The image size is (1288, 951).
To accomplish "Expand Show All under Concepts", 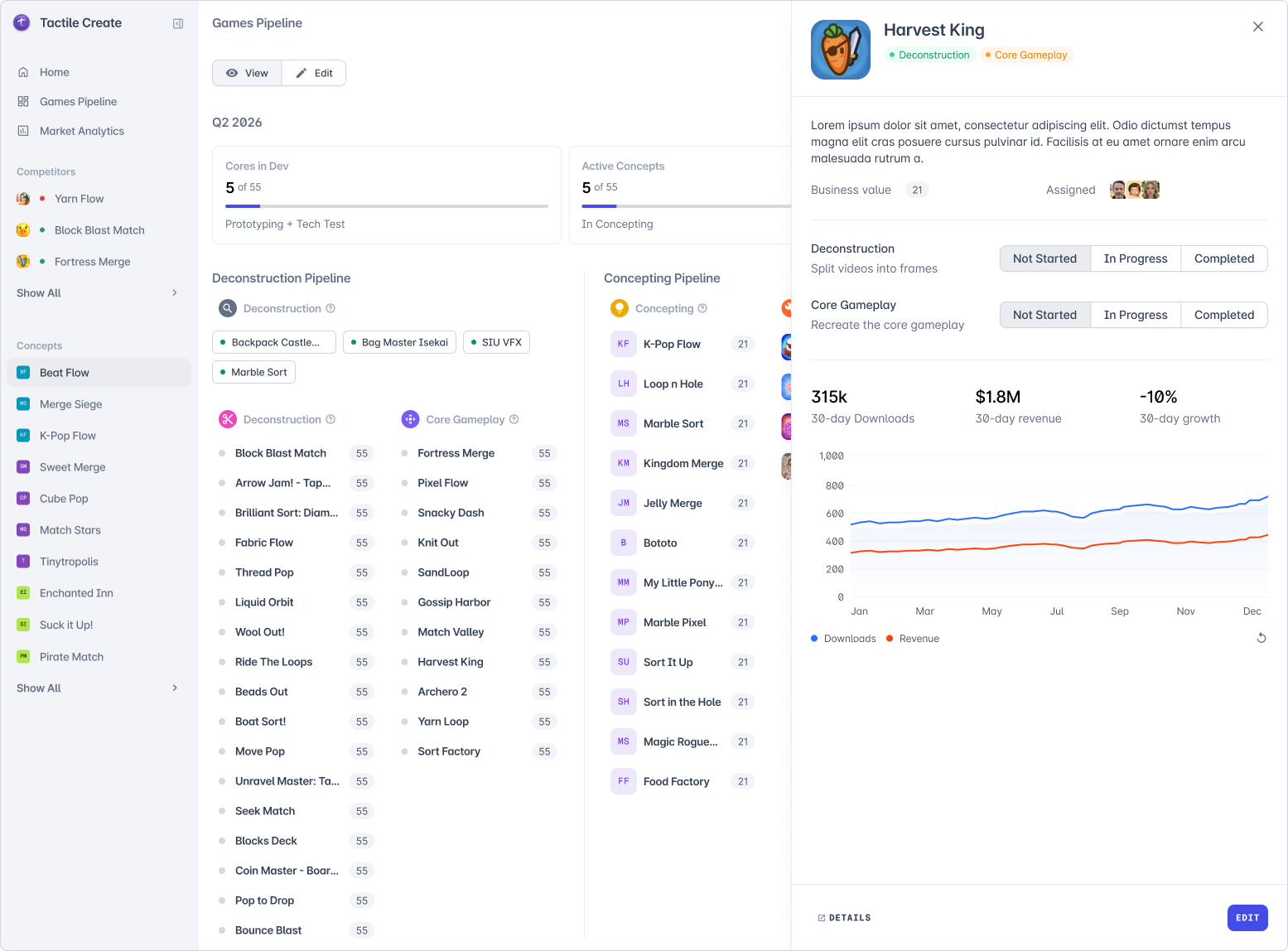I will (x=98, y=688).
